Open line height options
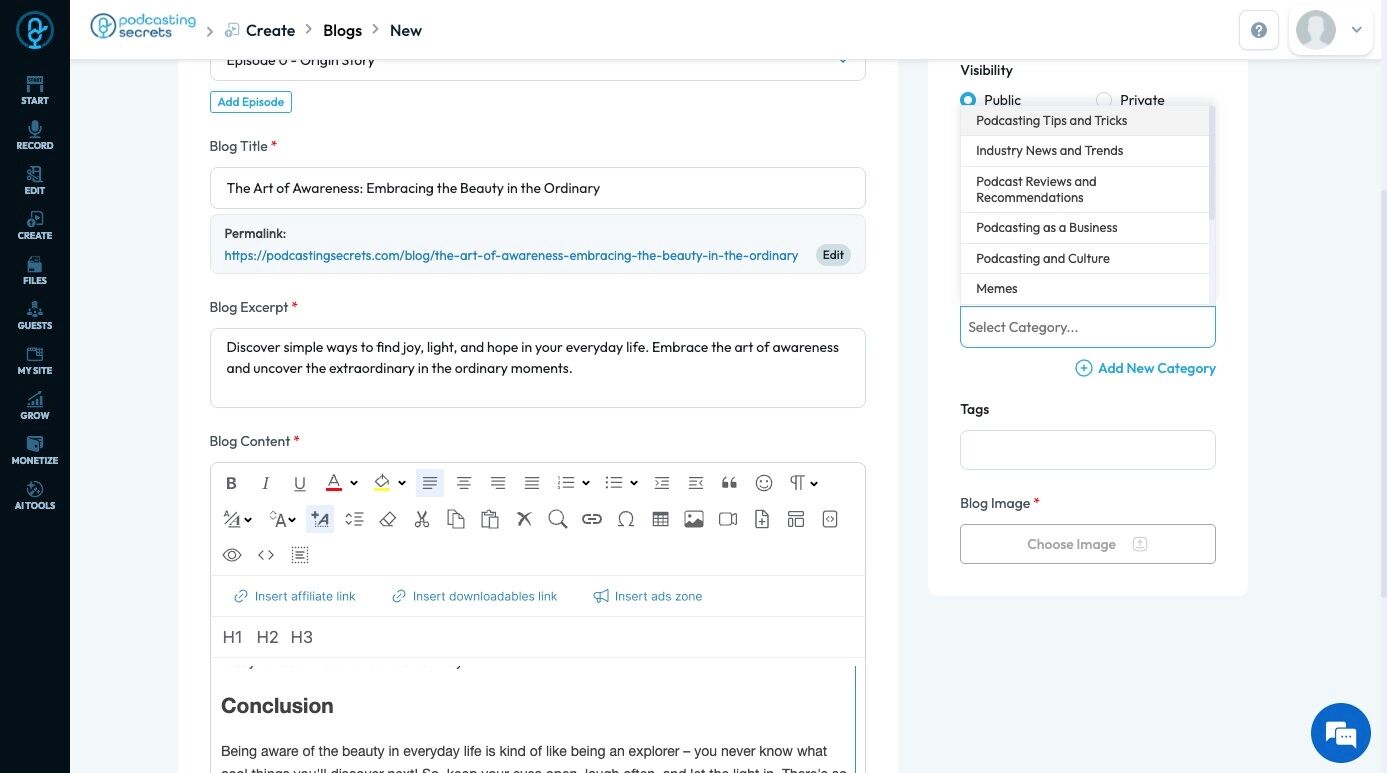Screen dimensions: 1387x773 pyautogui.click(x=354, y=519)
